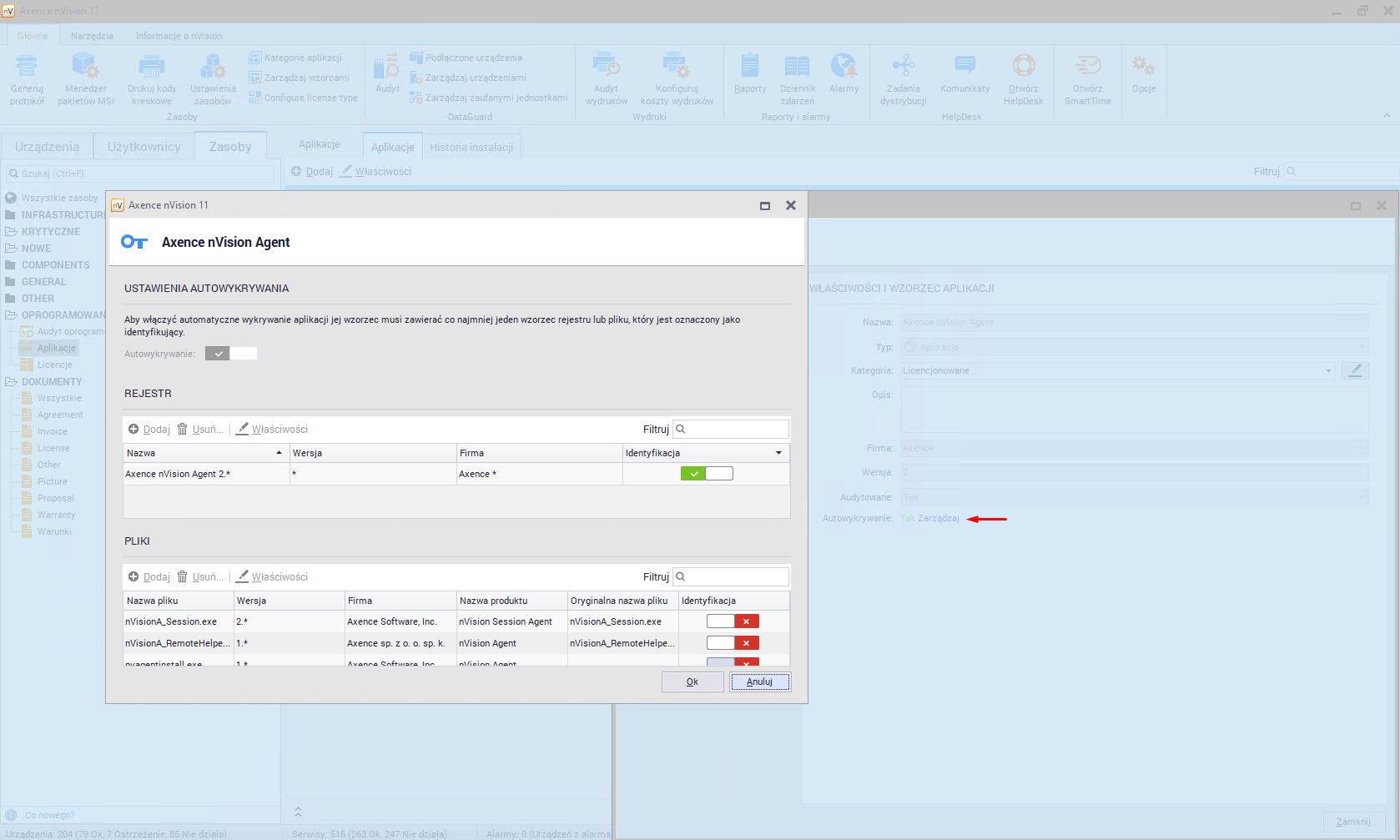The height and width of the screenshot is (840, 1400).
Task: Open Menedżer pakietów MSI from ribbon
Action: point(85,78)
